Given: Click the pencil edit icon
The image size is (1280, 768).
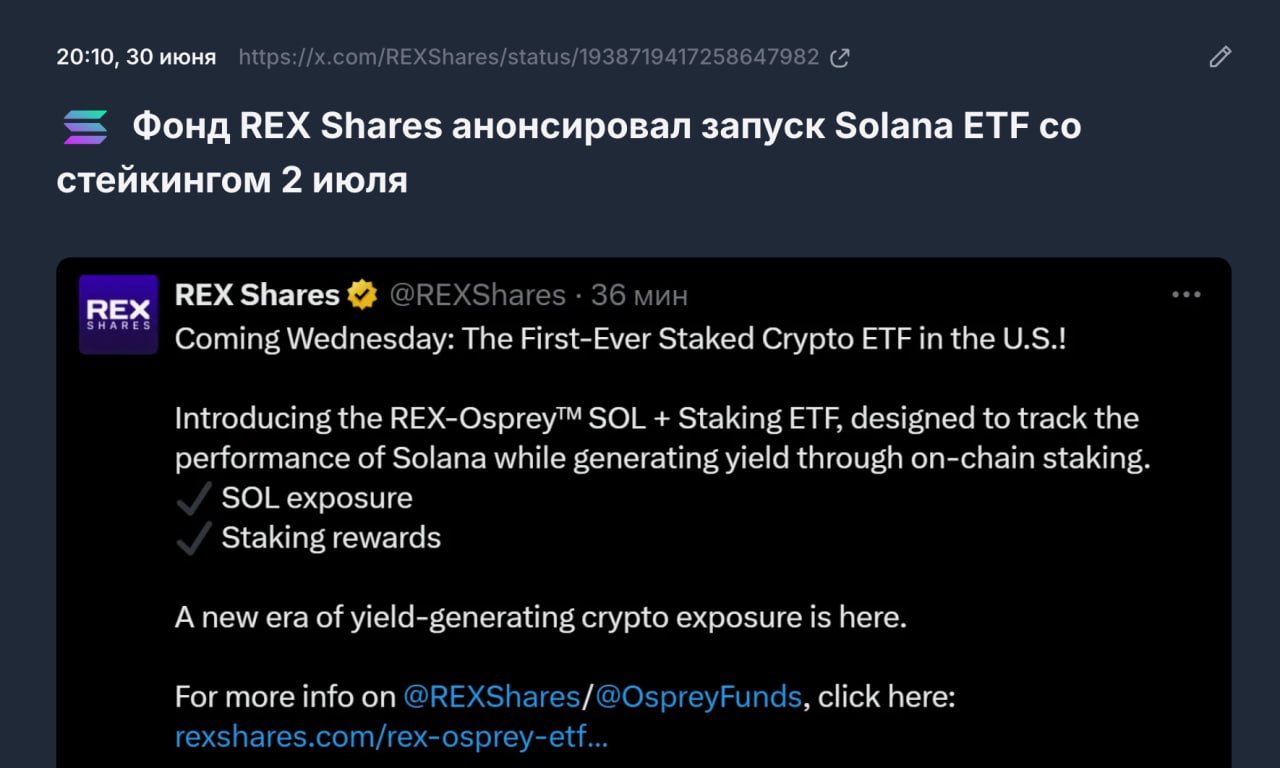Looking at the screenshot, I should [1220, 57].
